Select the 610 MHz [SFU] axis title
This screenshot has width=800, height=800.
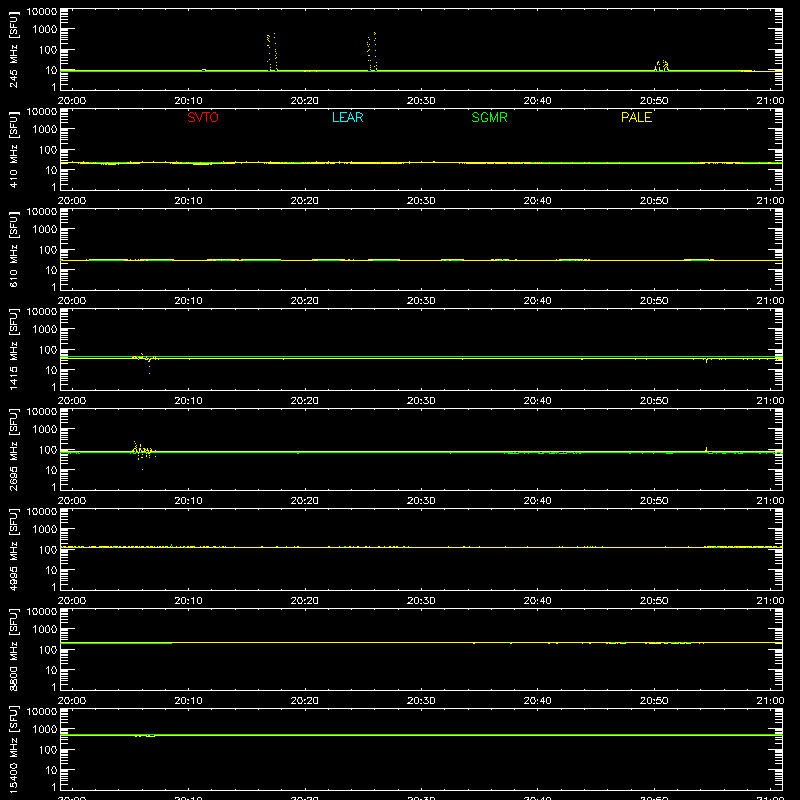tap(13, 249)
